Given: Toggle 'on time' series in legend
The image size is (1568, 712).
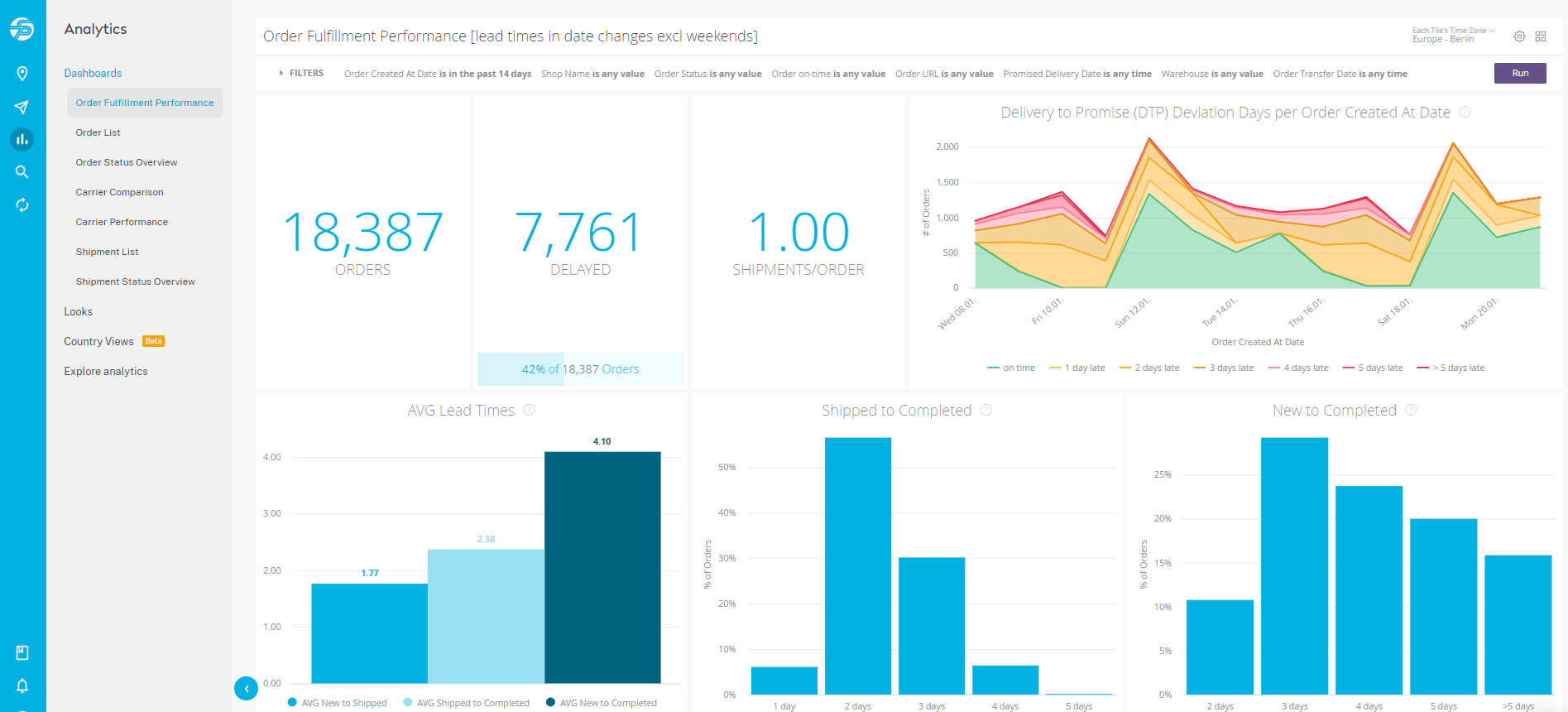Looking at the screenshot, I should [1011, 368].
